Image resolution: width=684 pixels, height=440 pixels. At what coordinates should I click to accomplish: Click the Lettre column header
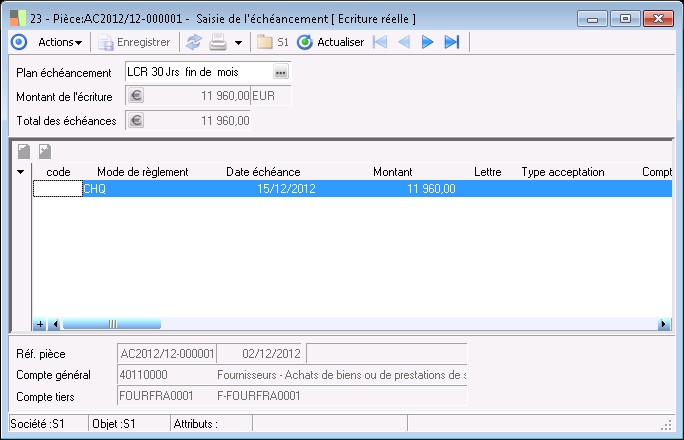[488, 172]
